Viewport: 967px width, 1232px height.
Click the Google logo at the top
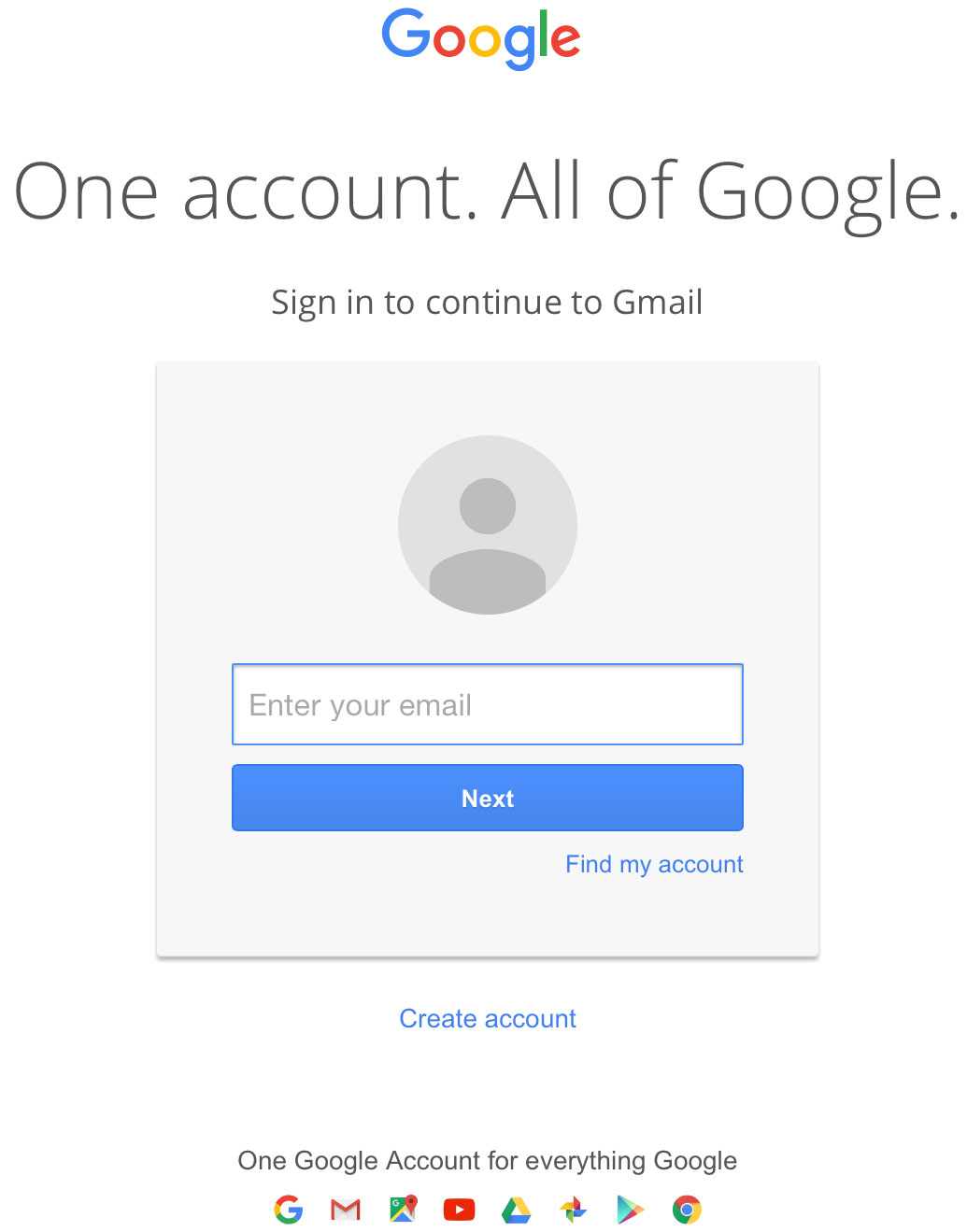(x=481, y=37)
